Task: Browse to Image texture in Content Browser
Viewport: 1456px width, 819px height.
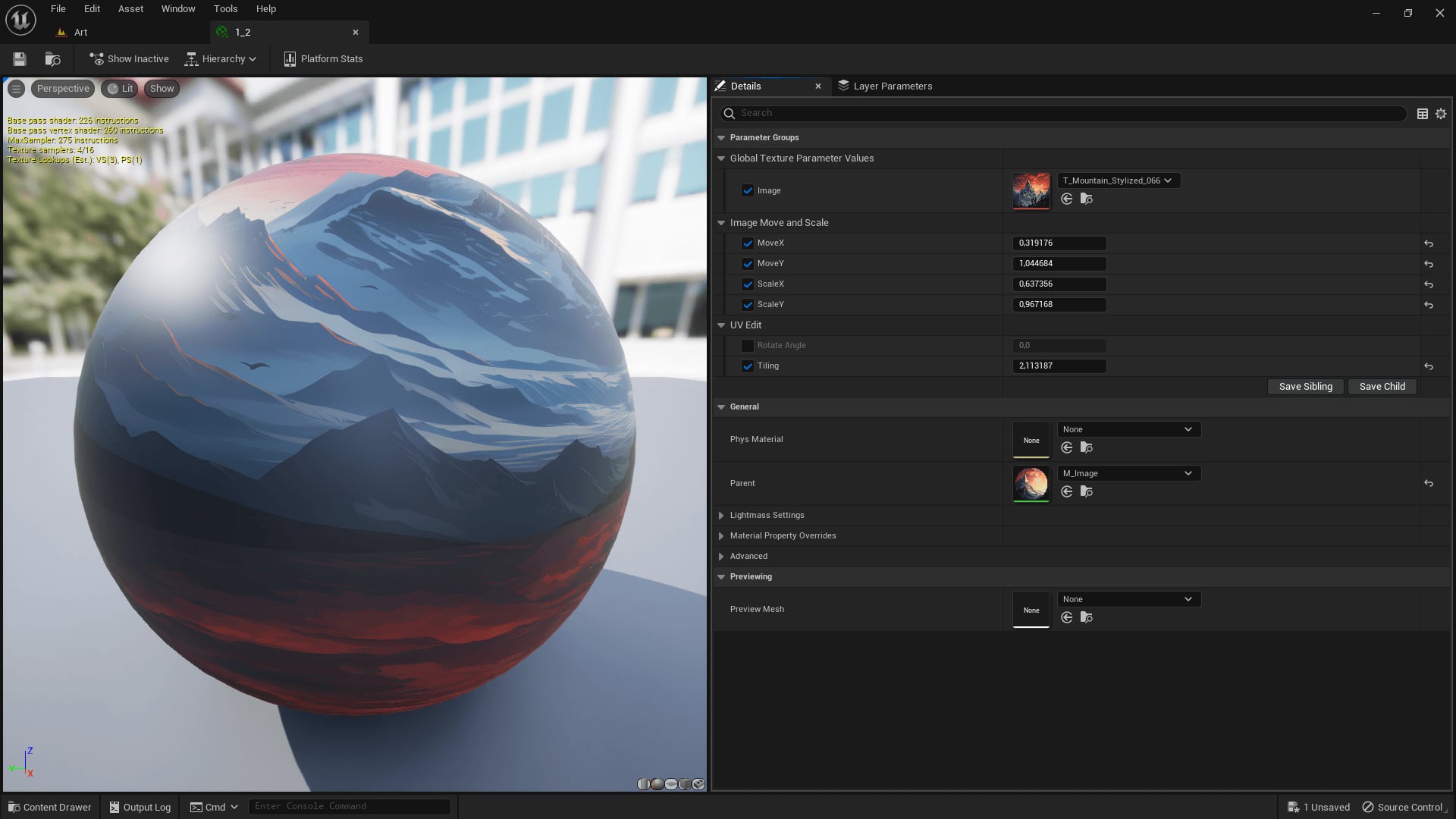Action: pos(1087,199)
